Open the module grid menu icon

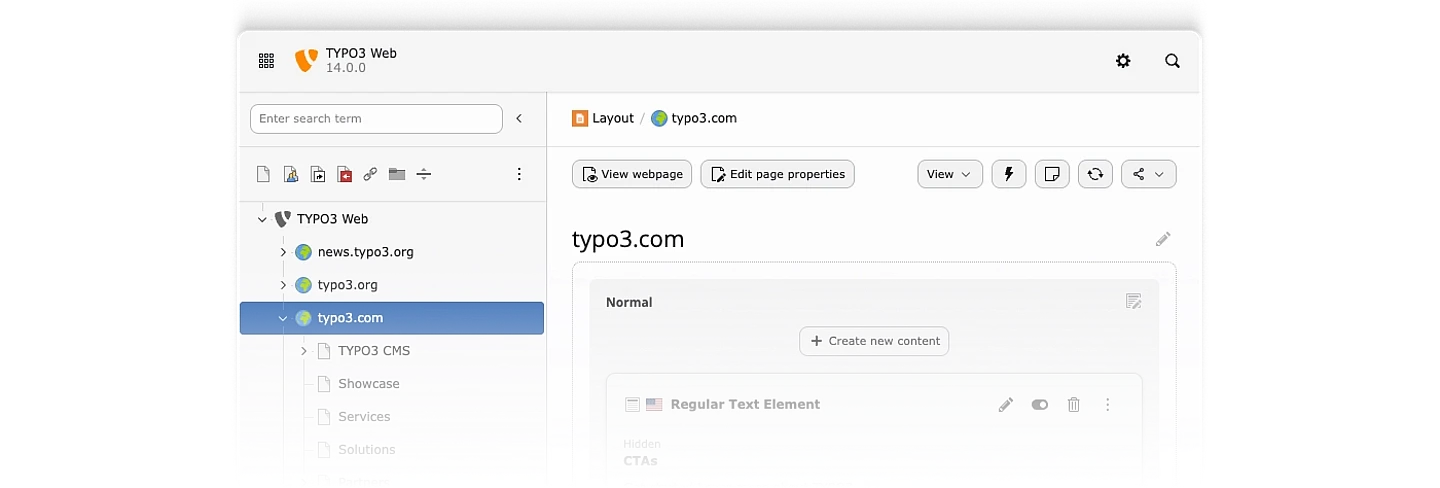point(266,61)
